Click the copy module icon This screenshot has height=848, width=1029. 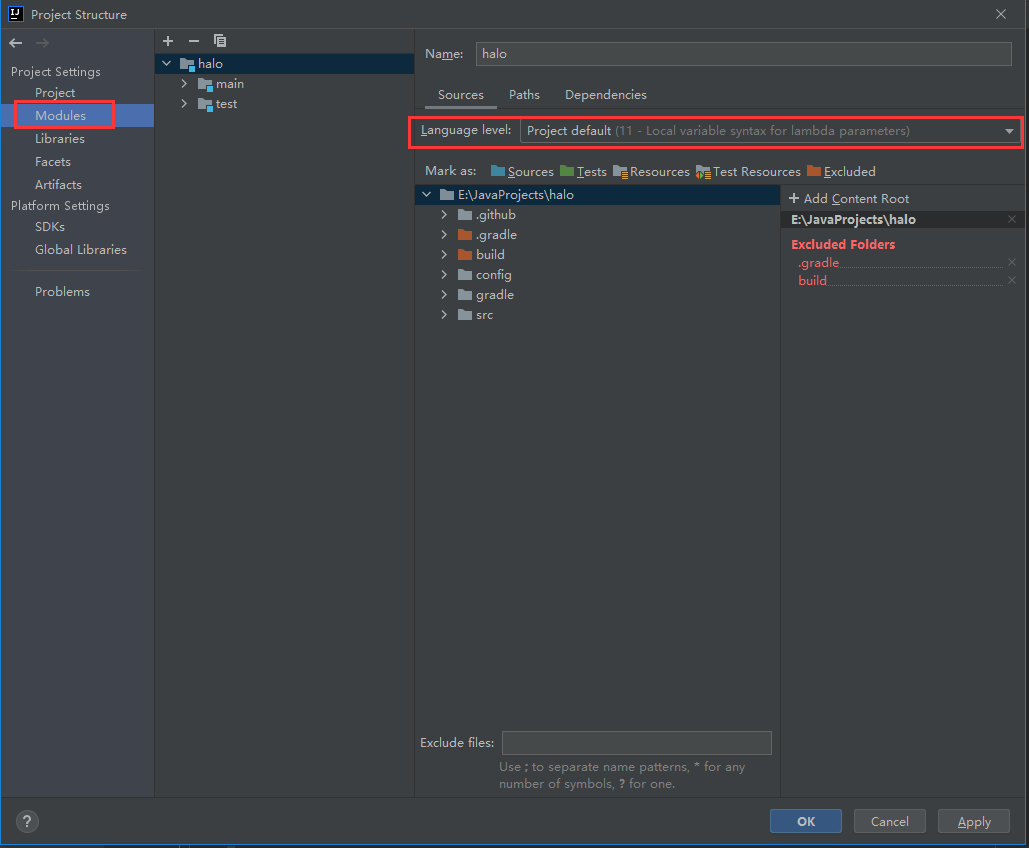(220, 41)
